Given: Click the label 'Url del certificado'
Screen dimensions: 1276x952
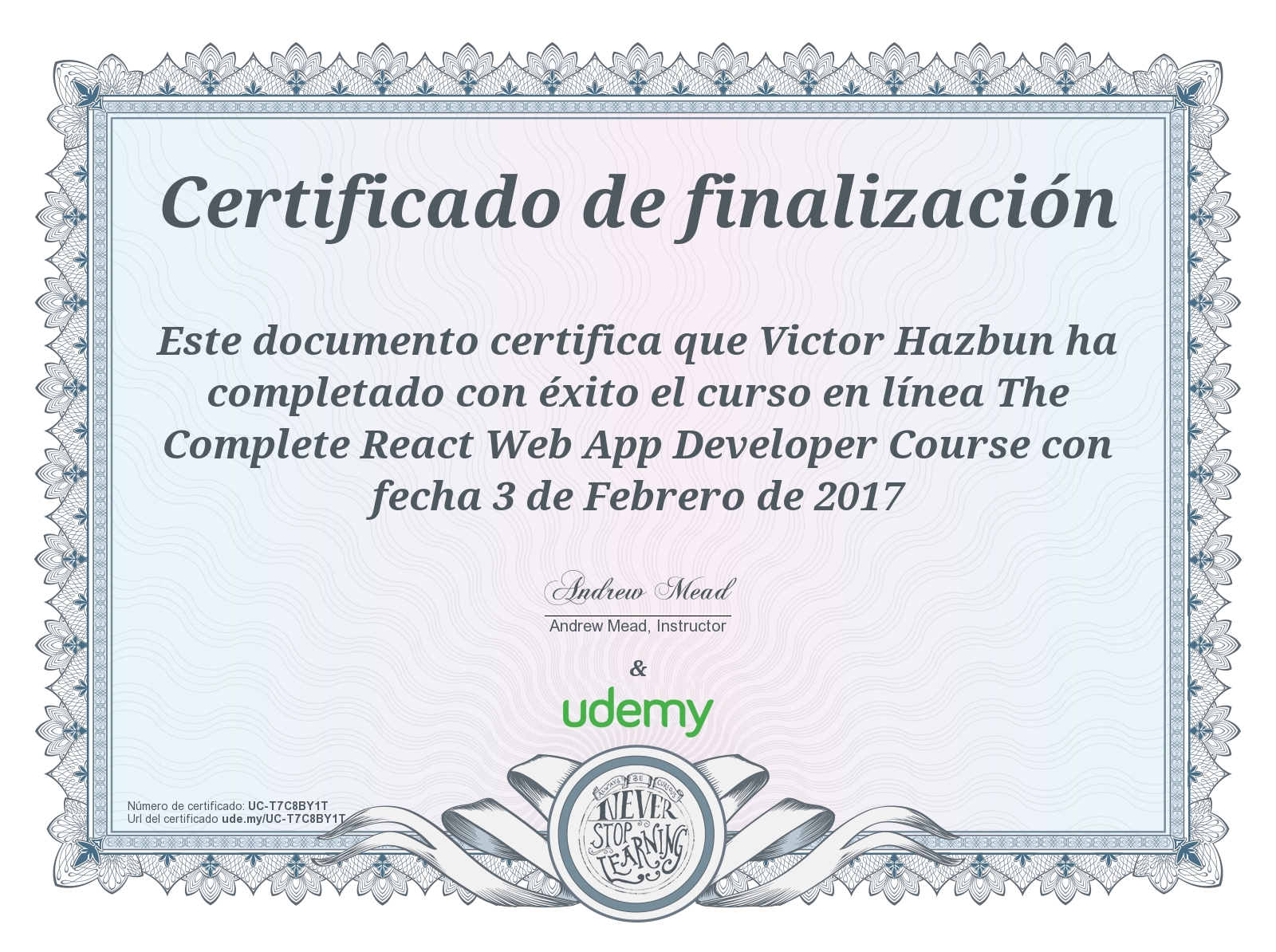Looking at the screenshot, I should [x=173, y=819].
